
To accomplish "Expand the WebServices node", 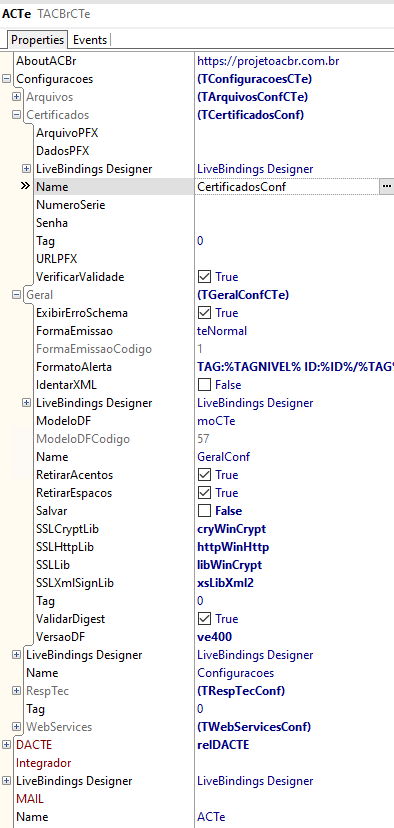I will click(x=16, y=727).
